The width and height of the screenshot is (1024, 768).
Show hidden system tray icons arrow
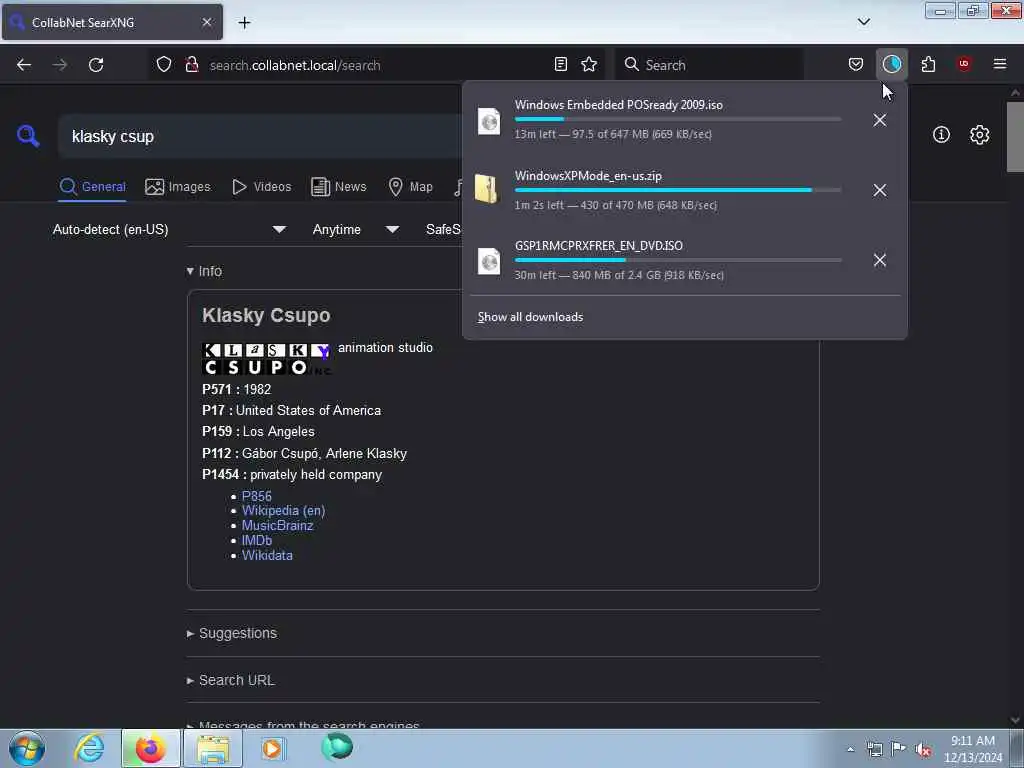point(850,749)
